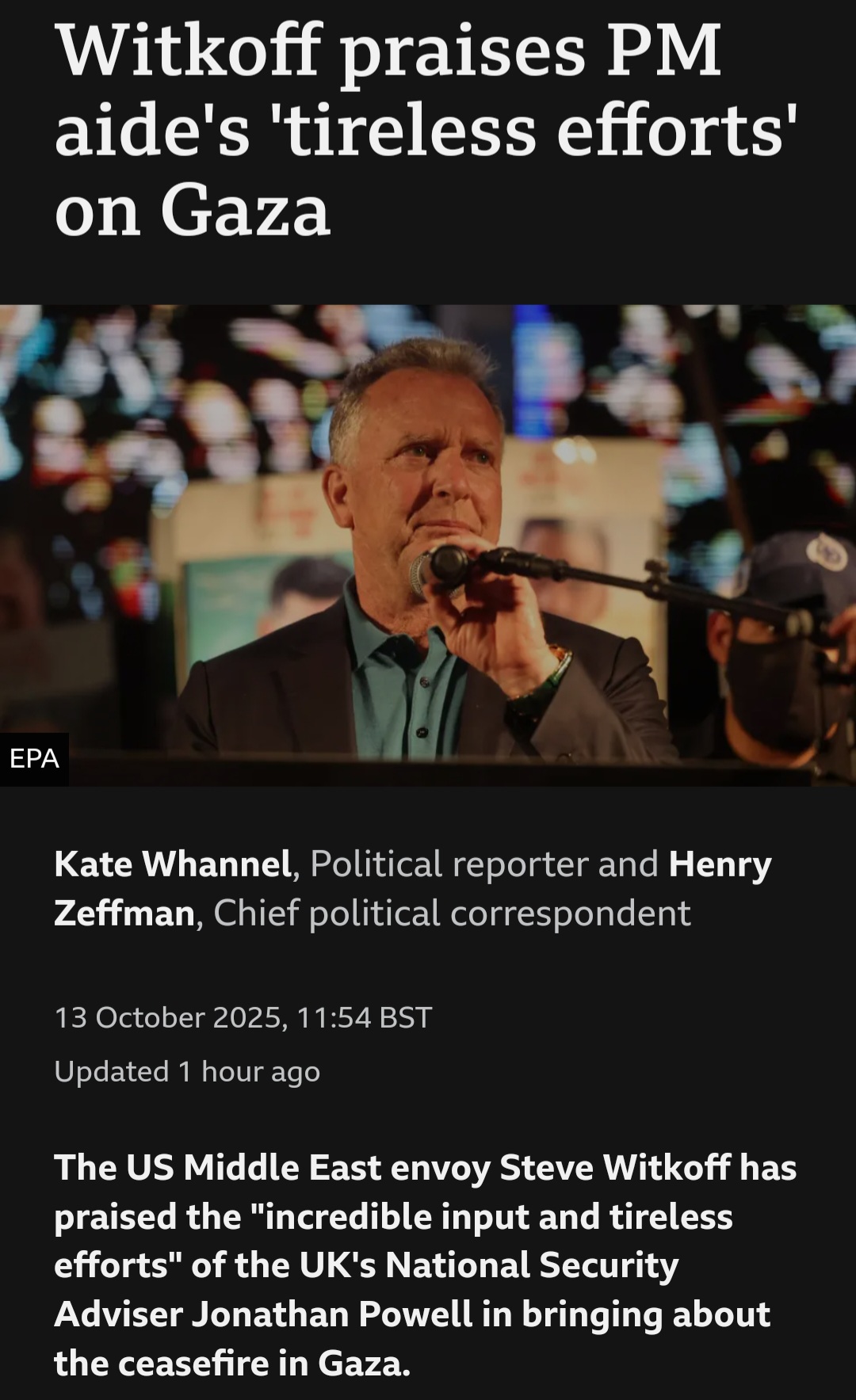This screenshot has width=856, height=1400.
Task: Open Kate Whannel's author name
Action: click(173, 864)
